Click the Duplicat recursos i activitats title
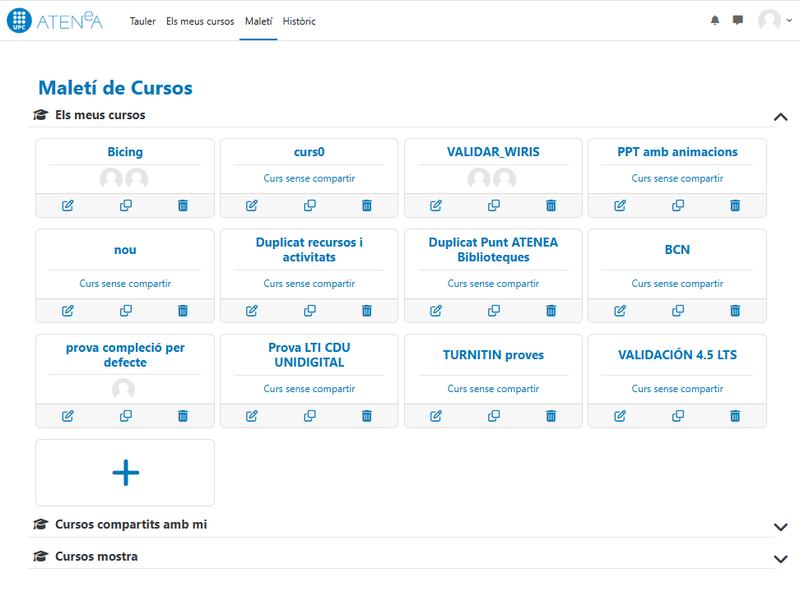The width and height of the screenshot is (800, 596). pyautogui.click(x=308, y=250)
